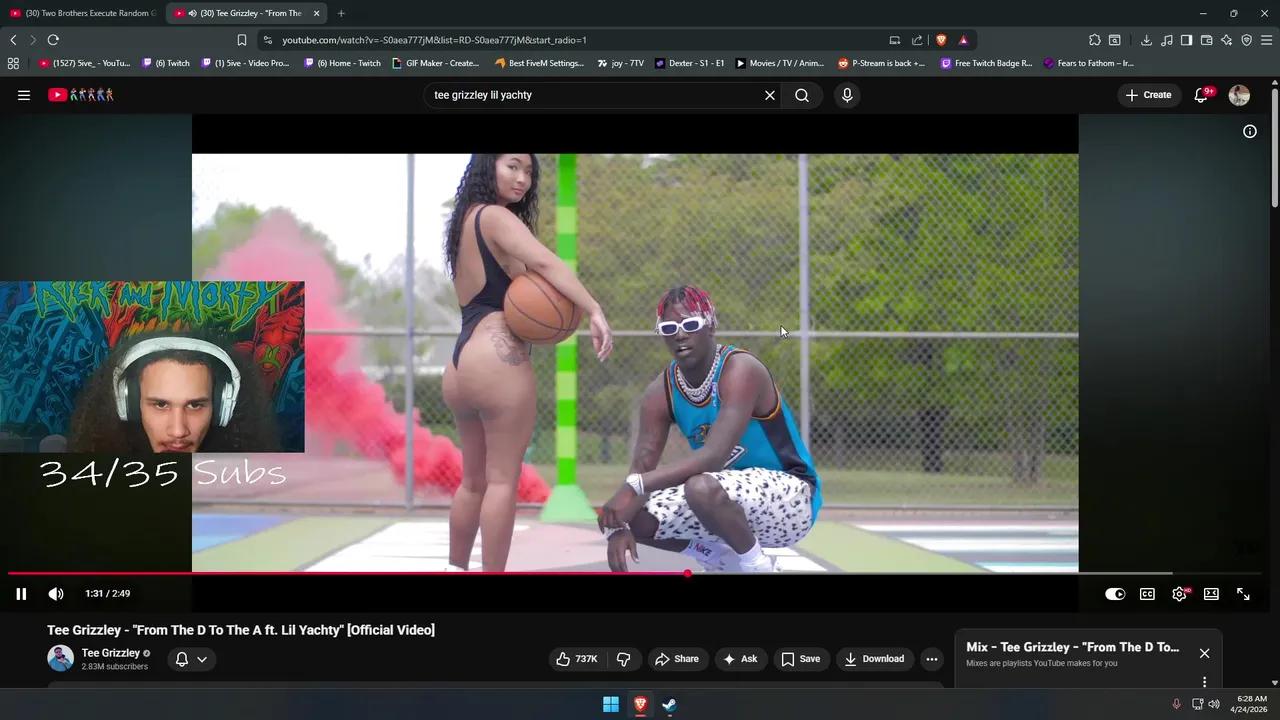This screenshot has width=1280, height=720.
Task: Open extensions puzzle icon
Action: (x=1095, y=40)
